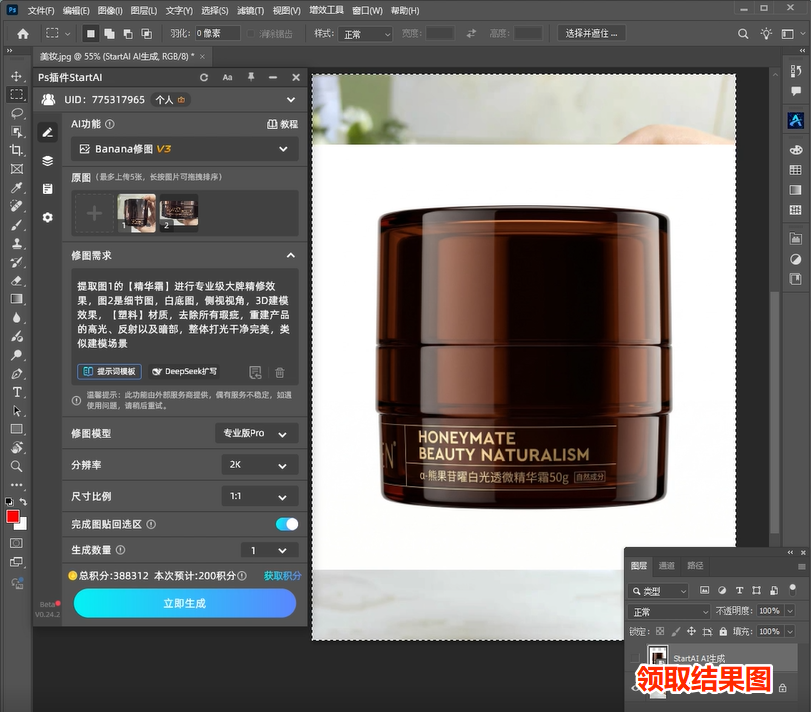Select the Eraser tool
Screen dimensions: 811x712
tap(17, 281)
